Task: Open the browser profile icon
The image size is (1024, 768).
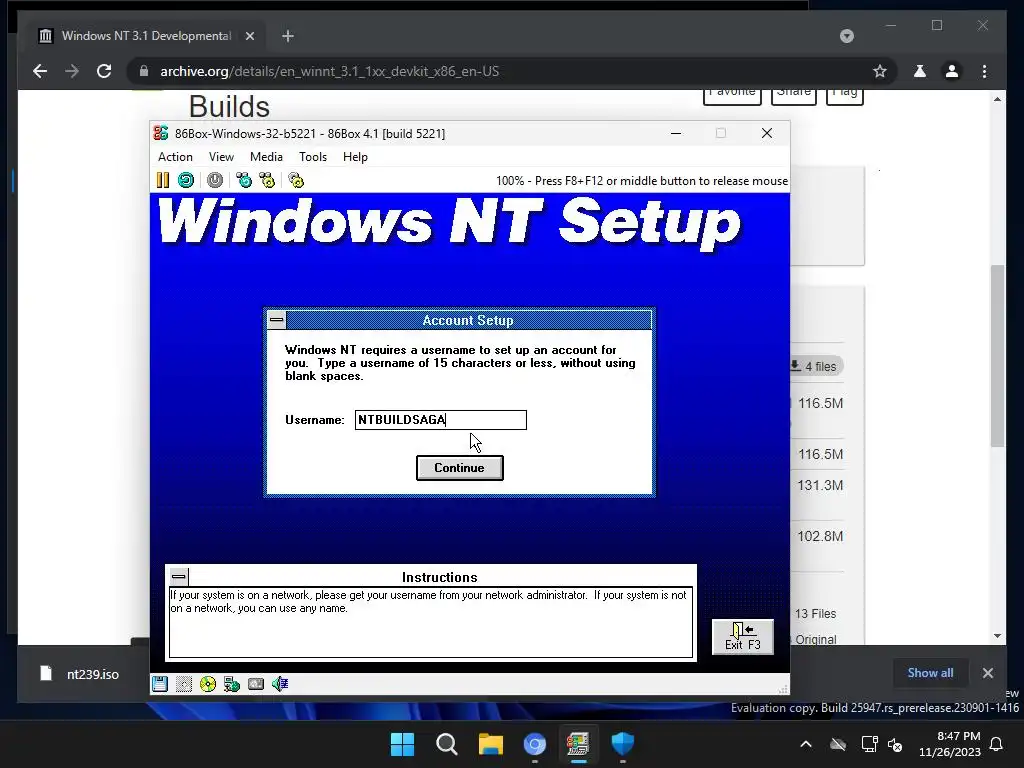Action: tap(952, 71)
